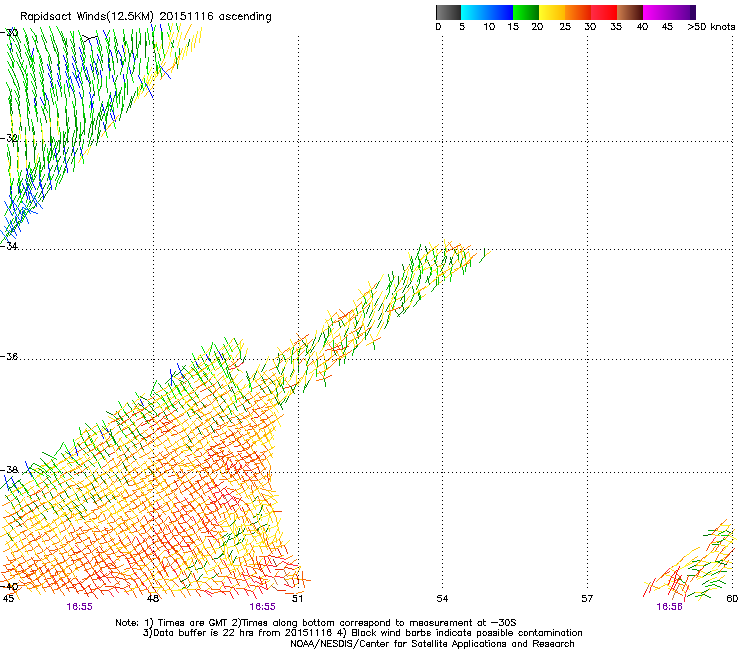Click the "Rapidscat Winds(12.5KM) 20151116 ascending" title
Screen dimensions: 740x650
146,17
